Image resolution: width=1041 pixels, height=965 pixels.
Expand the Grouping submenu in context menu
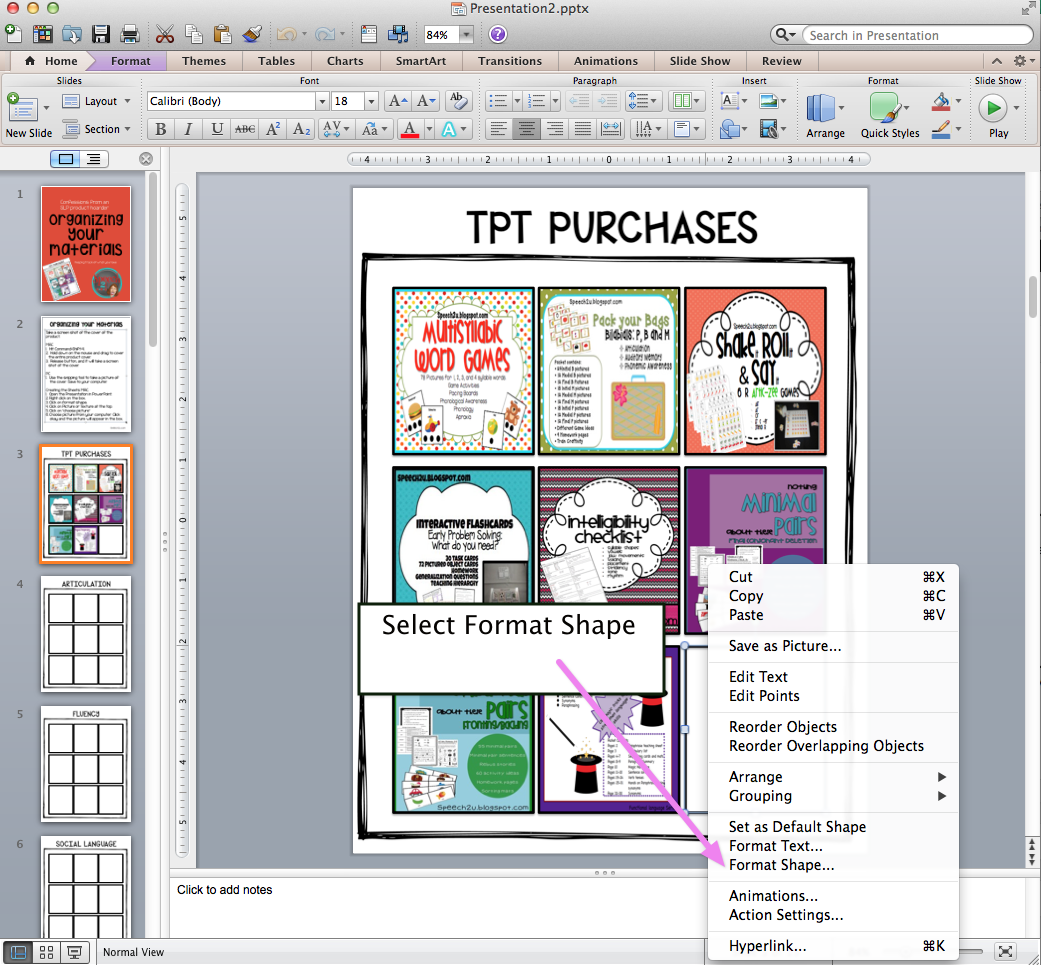click(834, 796)
